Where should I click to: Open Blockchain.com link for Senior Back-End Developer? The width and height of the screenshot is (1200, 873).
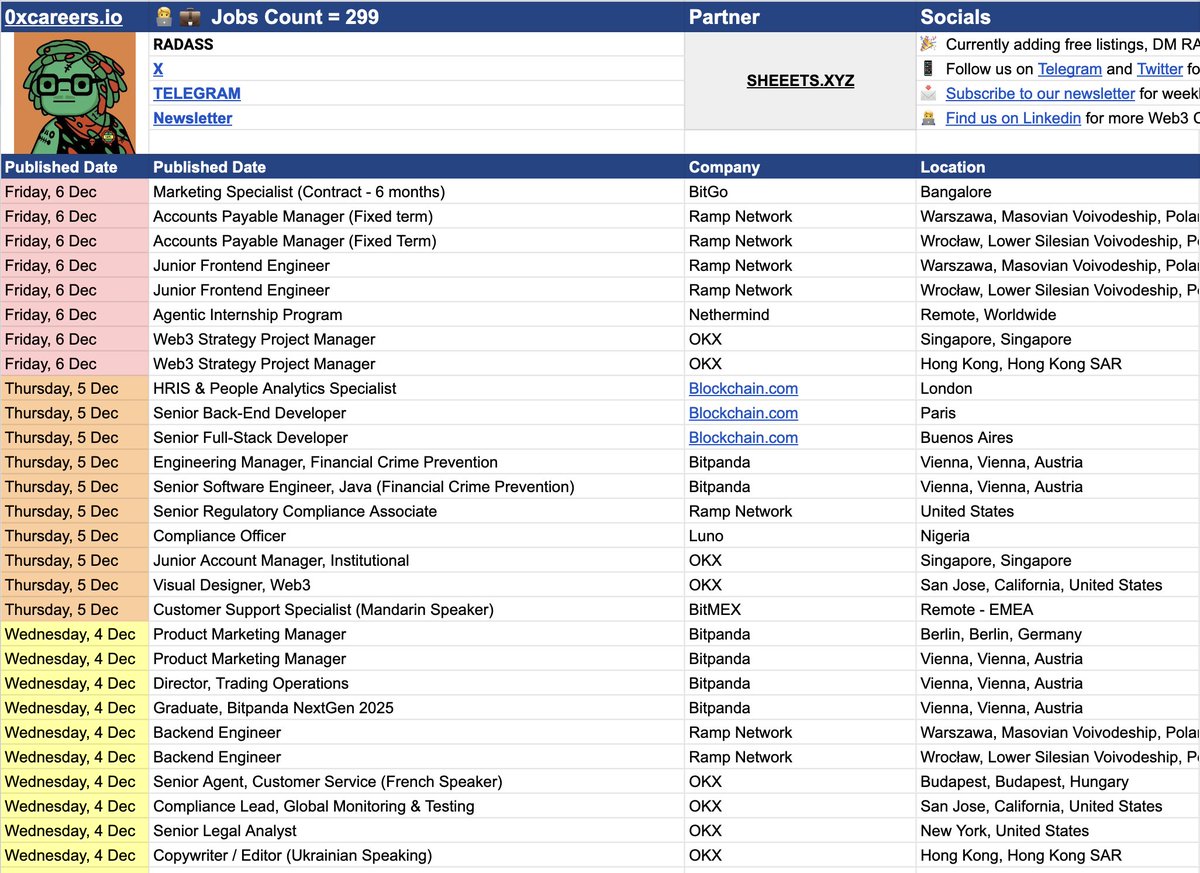point(743,413)
